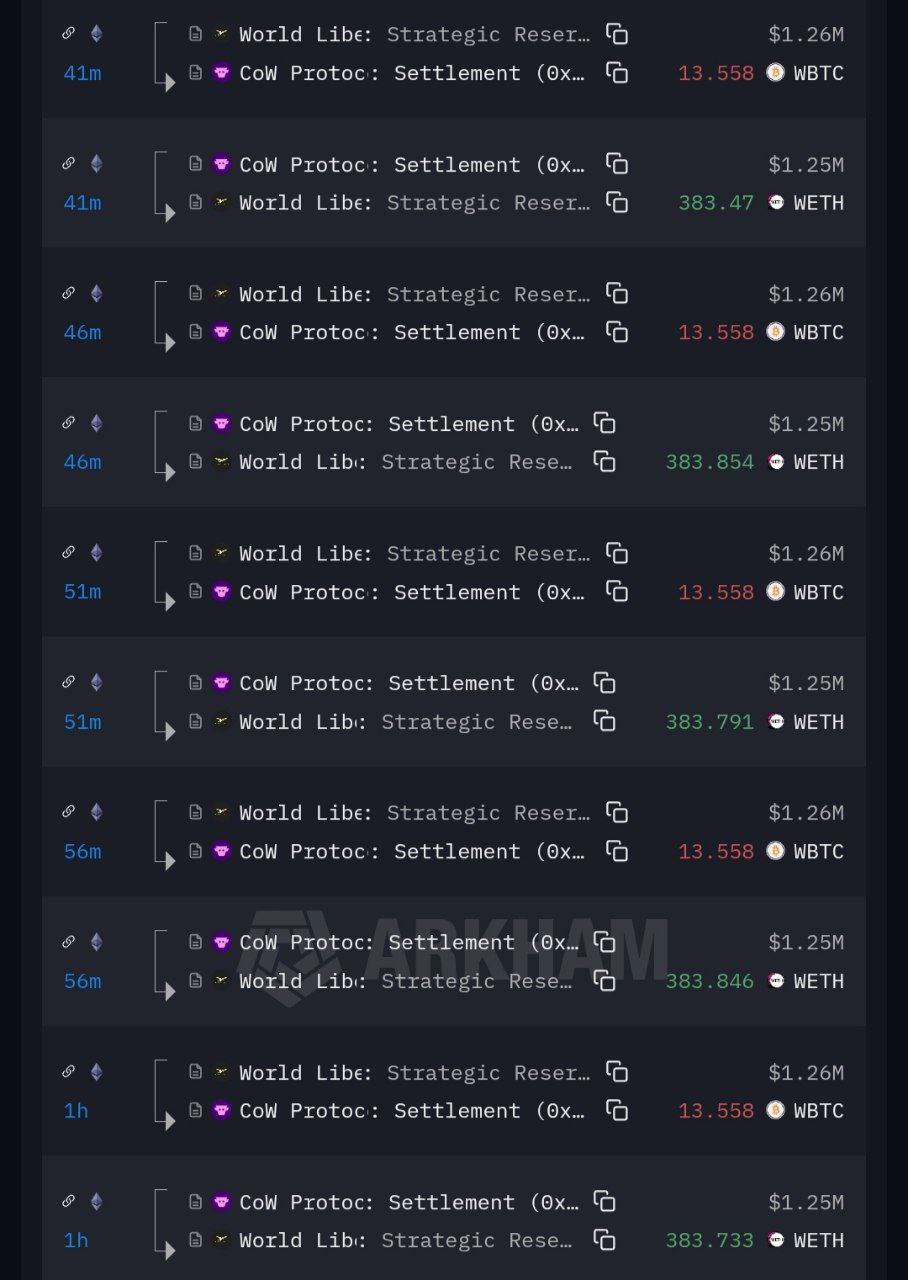908x1280 pixels.
Task: Click chain-link icon of 383.733 WETH transaction
Action: click(68, 1201)
